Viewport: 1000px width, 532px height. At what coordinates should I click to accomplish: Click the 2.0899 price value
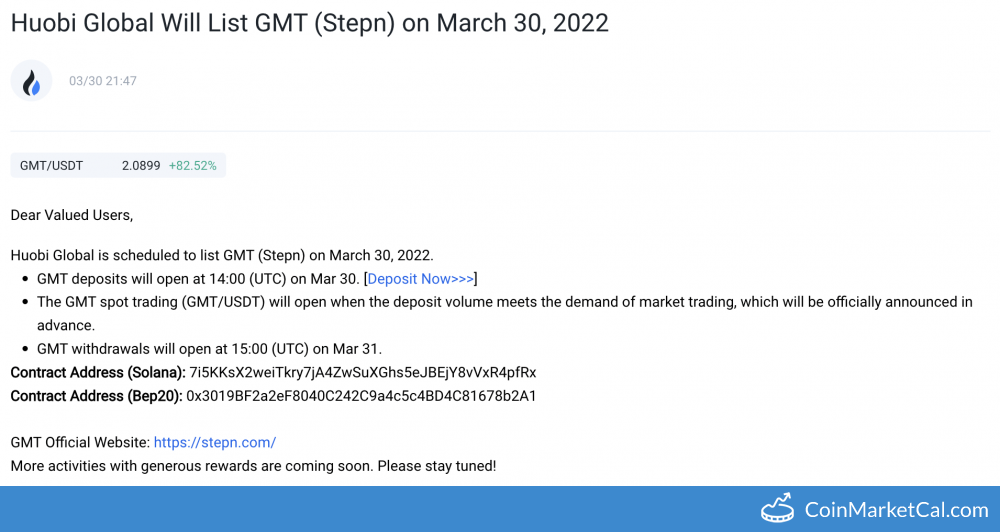click(141, 166)
